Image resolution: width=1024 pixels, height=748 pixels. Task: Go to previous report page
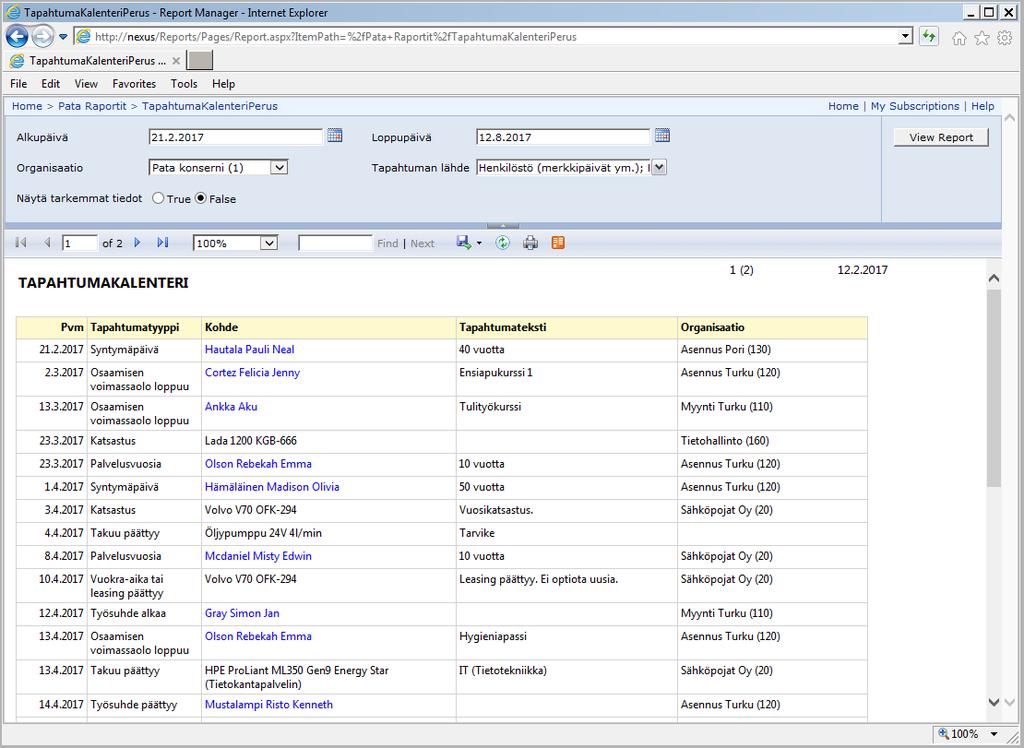(x=46, y=243)
